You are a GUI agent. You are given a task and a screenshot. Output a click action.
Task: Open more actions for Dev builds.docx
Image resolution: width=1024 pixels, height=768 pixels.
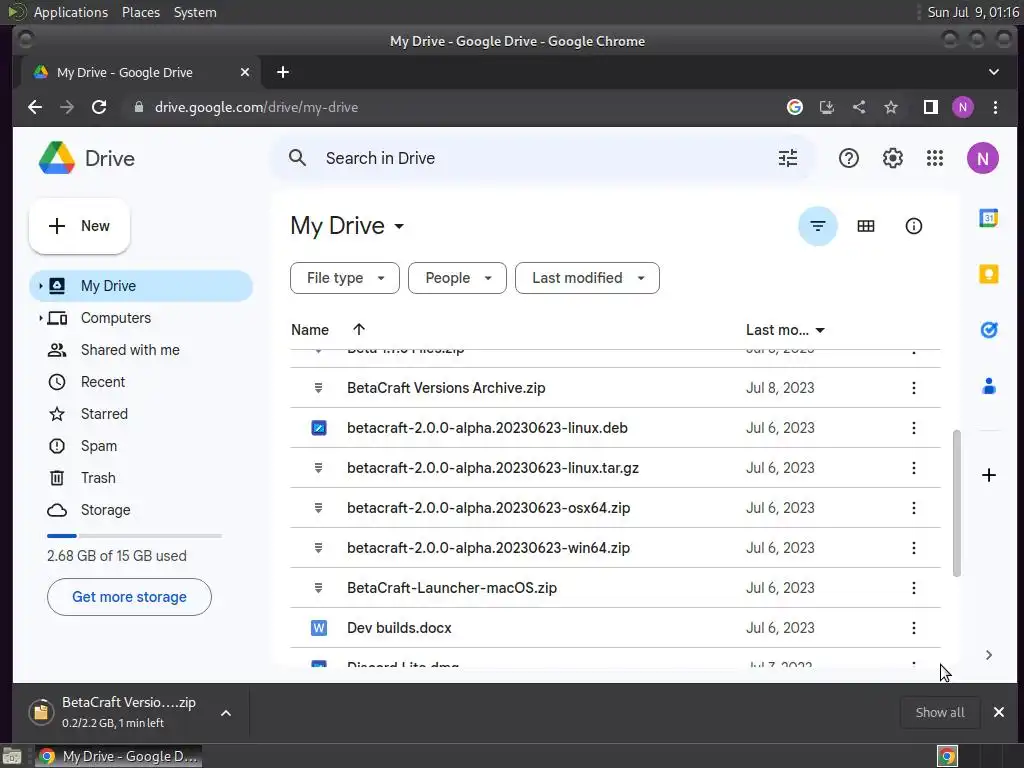click(x=913, y=628)
